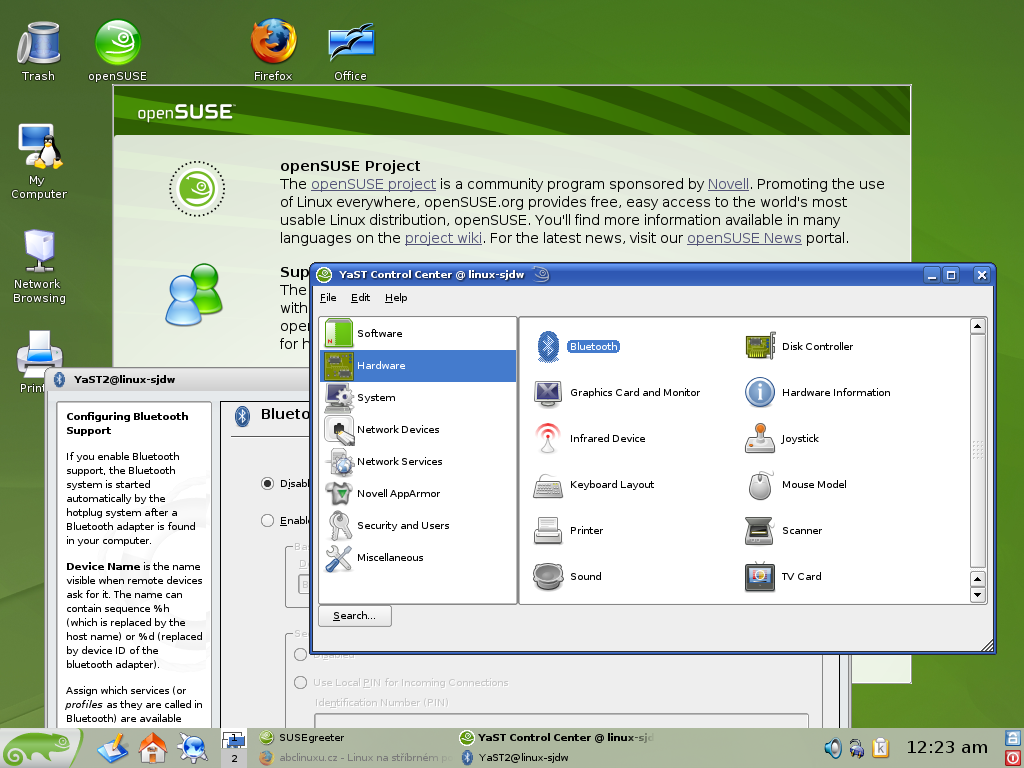Select the Security and Users category
This screenshot has height=768, width=1024.
(418, 526)
